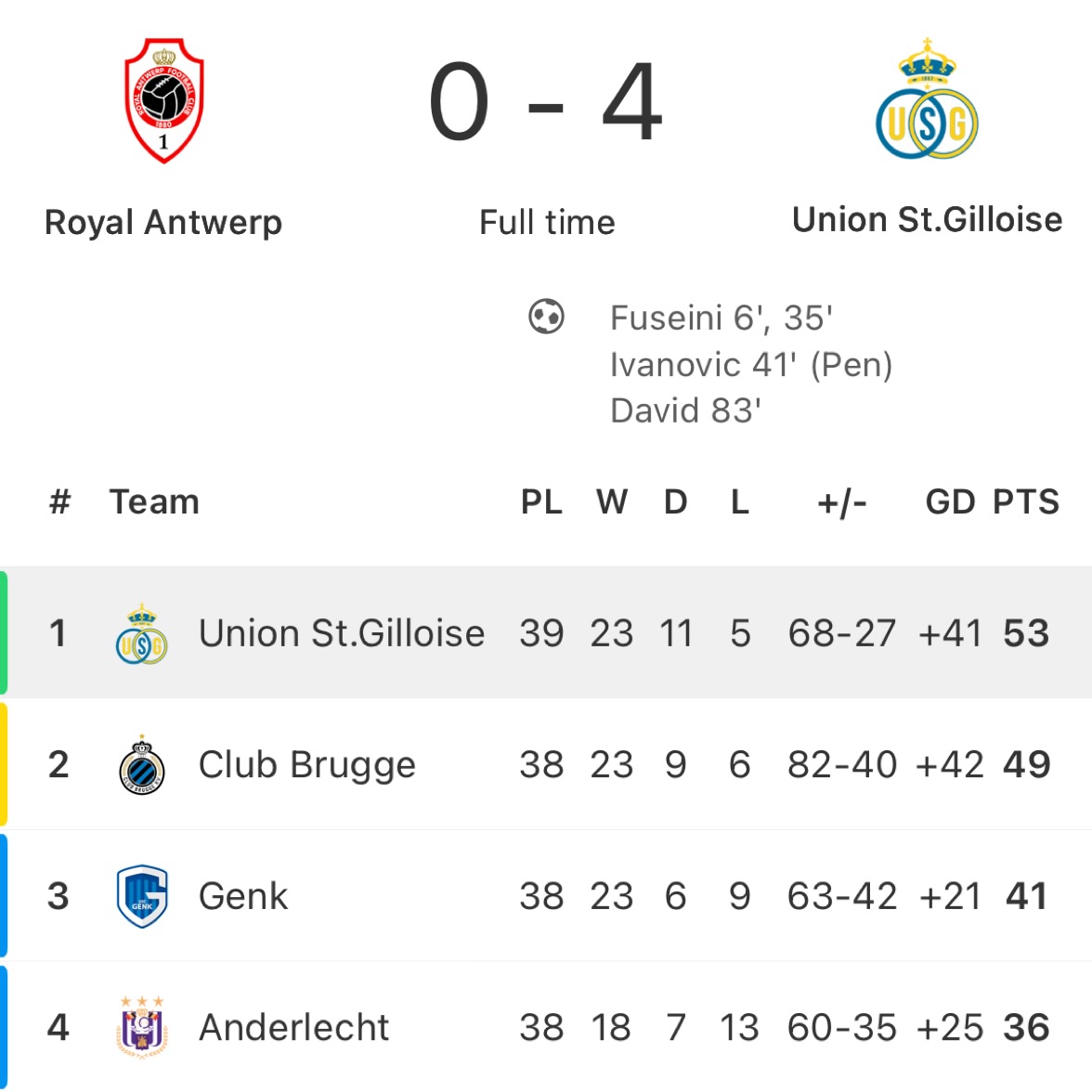This screenshot has width=1092, height=1092.
Task: Open the Royal Antwerp crest logo
Action: (163, 101)
